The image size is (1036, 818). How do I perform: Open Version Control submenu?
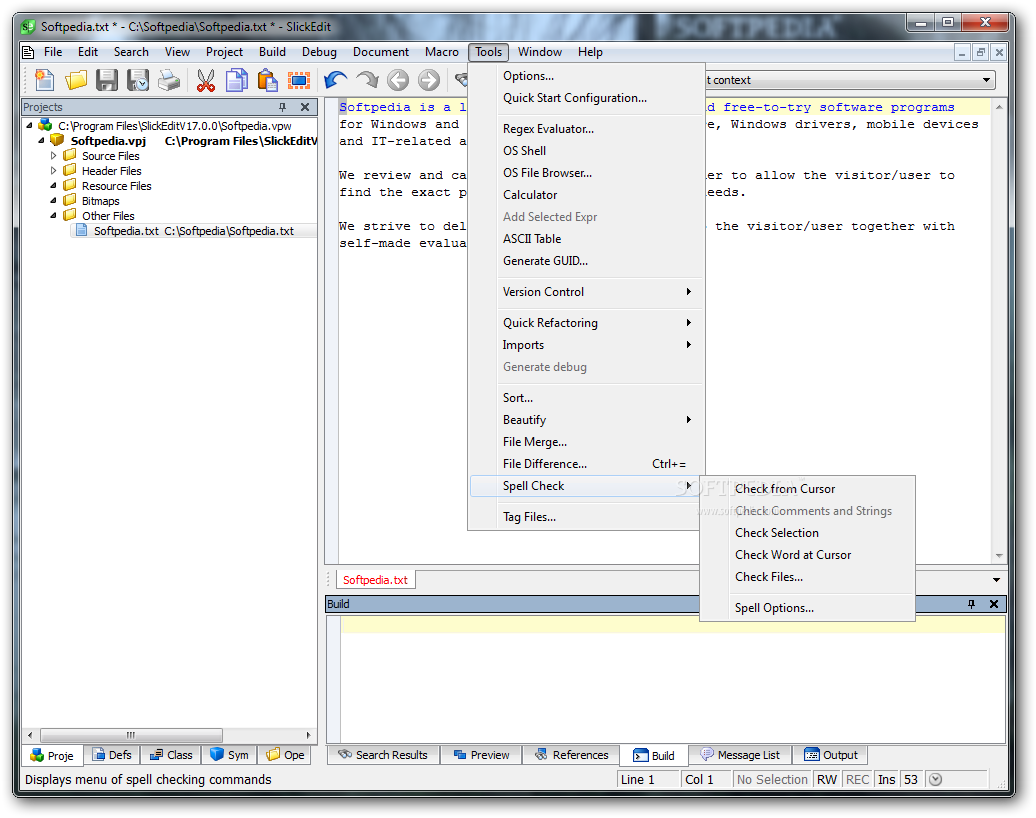coord(587,291)
